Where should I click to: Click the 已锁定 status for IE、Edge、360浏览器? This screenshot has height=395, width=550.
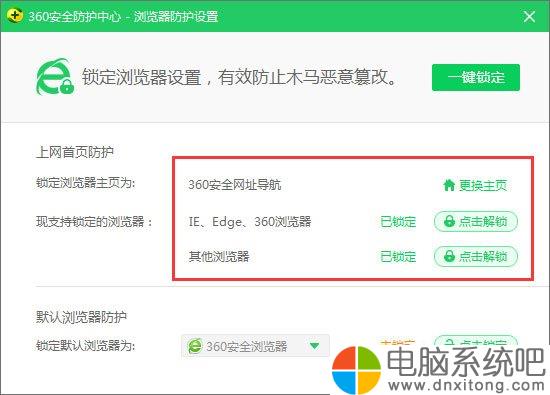(398, 222)
